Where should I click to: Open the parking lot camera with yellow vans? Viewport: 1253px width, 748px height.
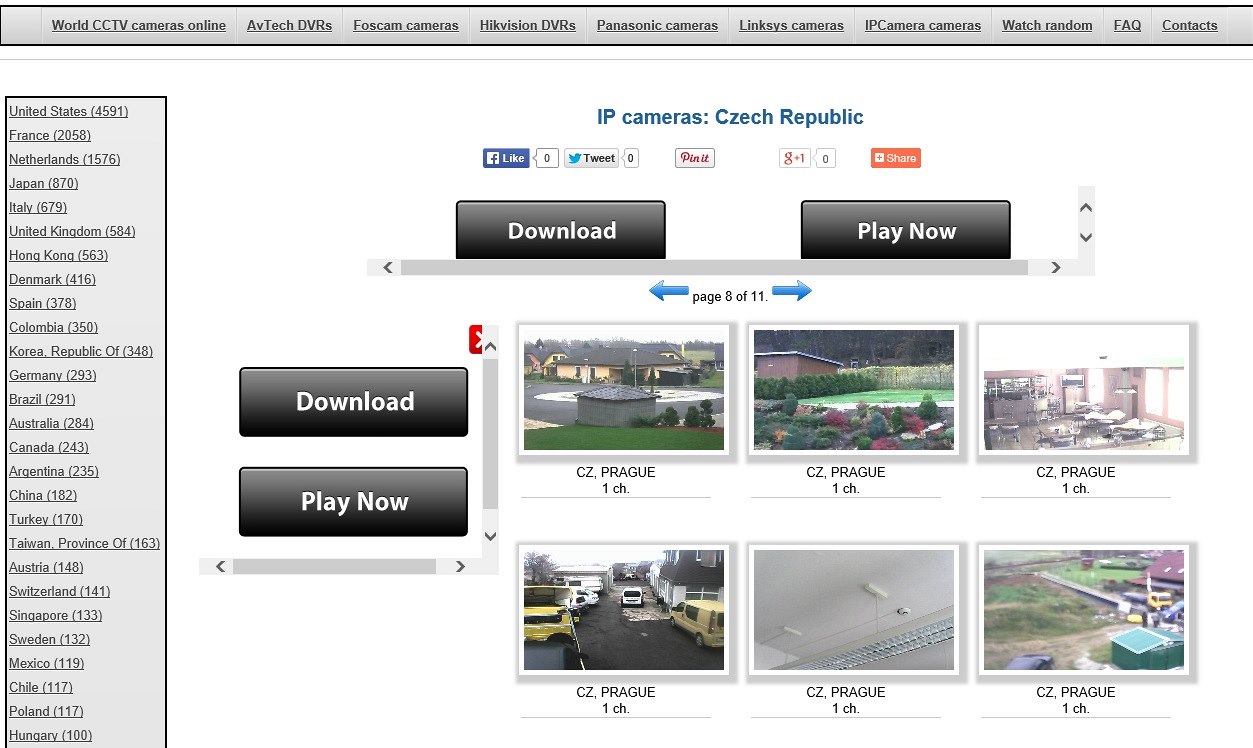point(624,610)
